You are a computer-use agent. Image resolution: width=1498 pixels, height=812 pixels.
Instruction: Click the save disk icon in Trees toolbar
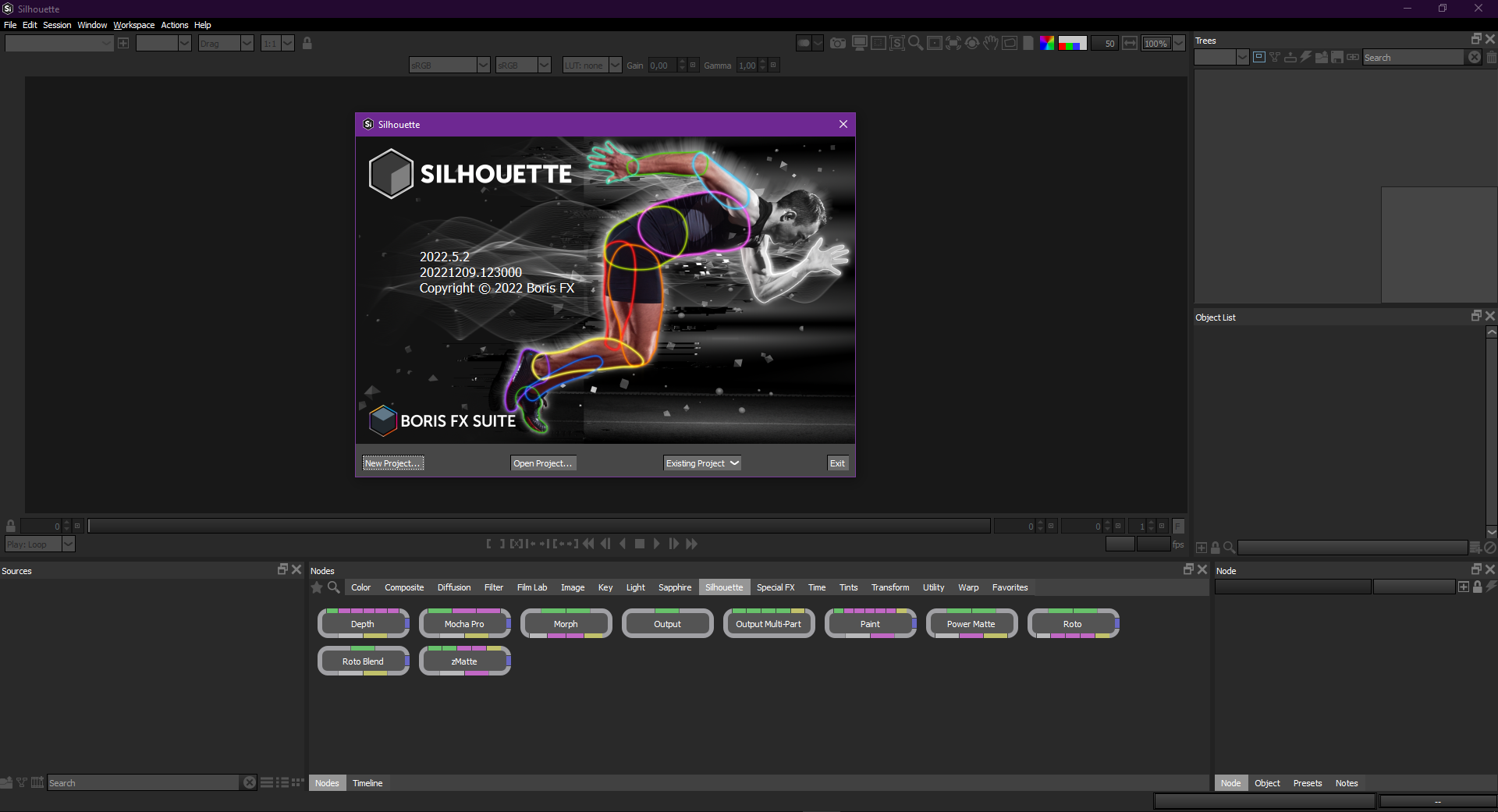point(1337,57)
